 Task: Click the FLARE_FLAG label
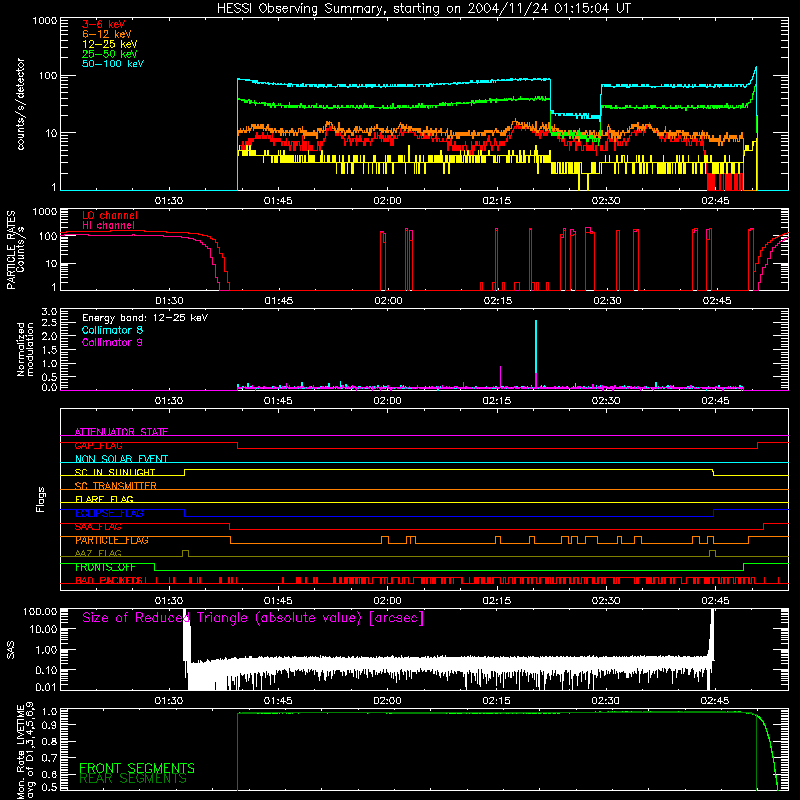(104, 499)
